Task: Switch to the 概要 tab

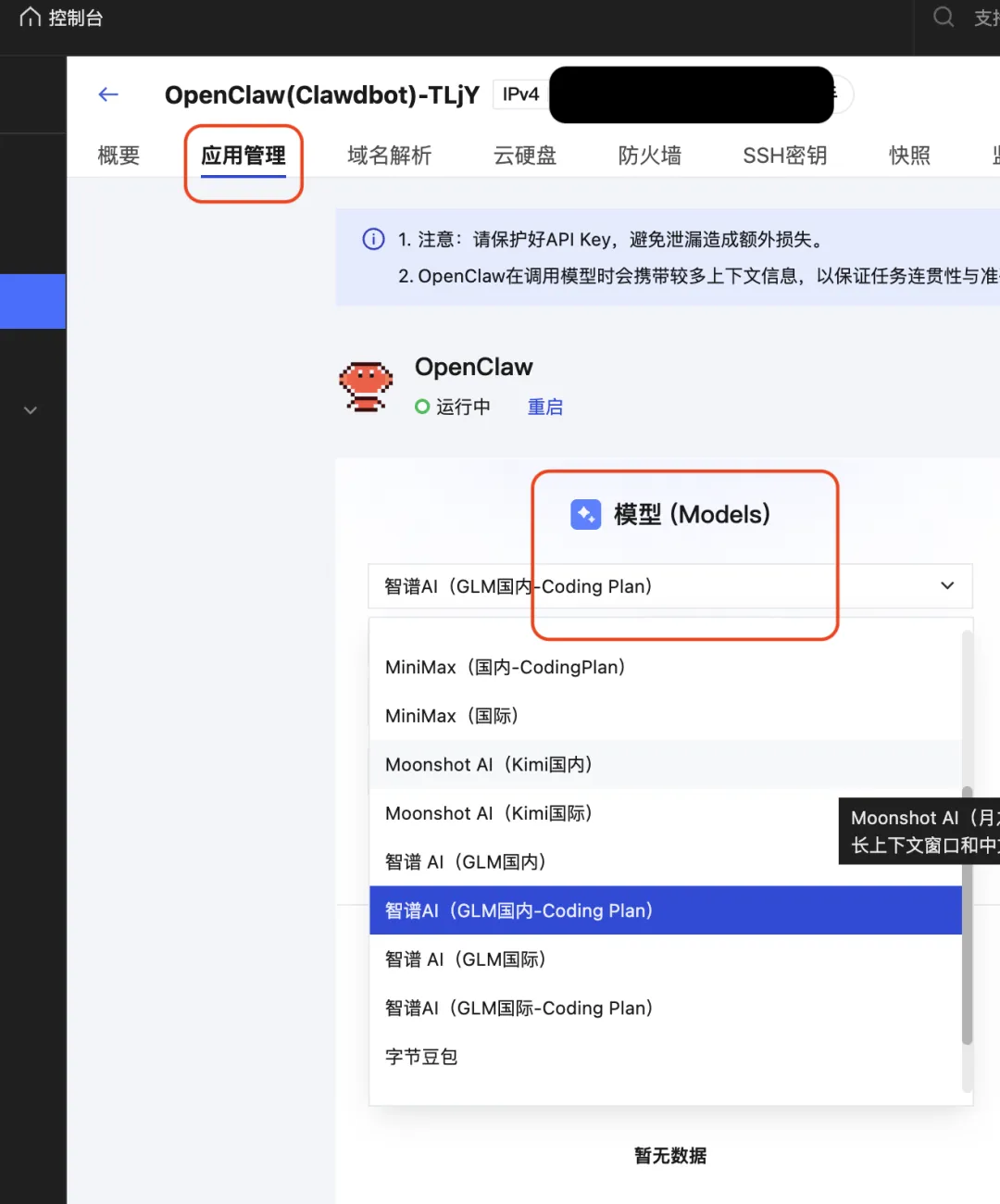Action: (x=119, y=155)
